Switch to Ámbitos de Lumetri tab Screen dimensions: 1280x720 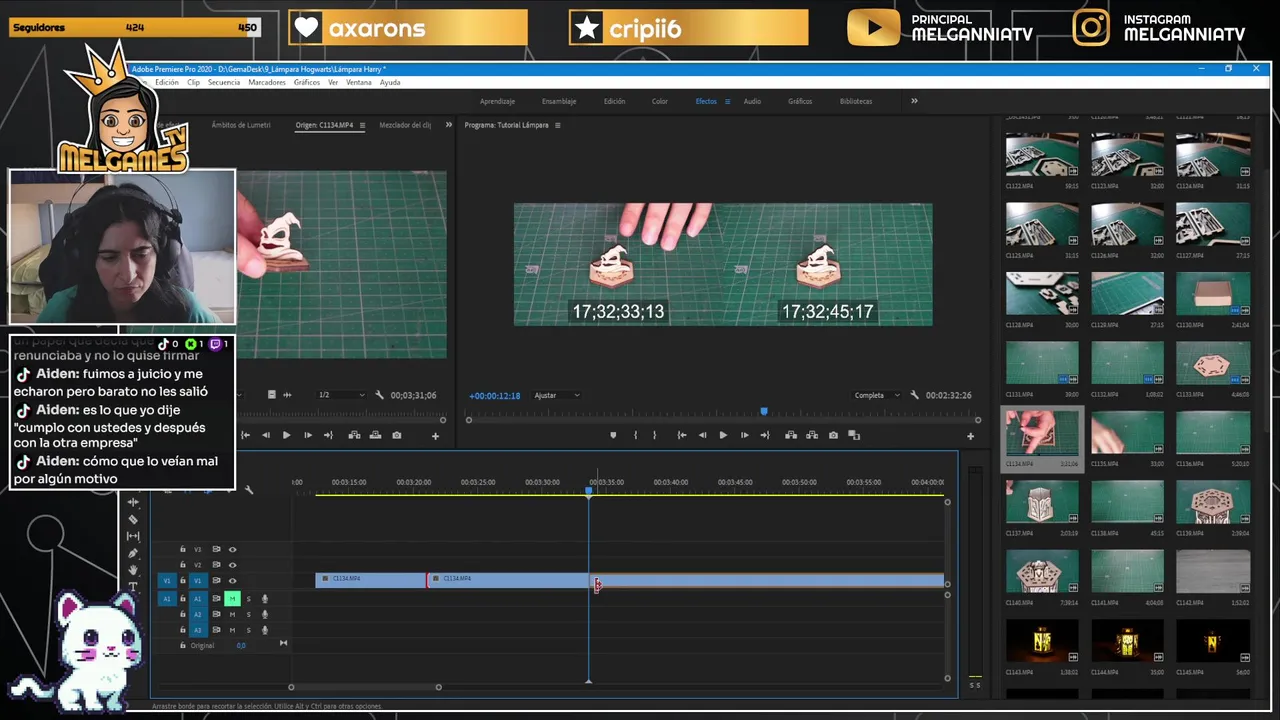(241, 125)
